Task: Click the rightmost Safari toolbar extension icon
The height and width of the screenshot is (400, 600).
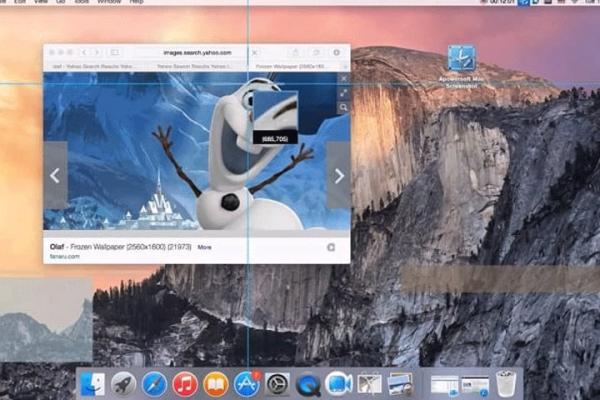Action: 336,52
